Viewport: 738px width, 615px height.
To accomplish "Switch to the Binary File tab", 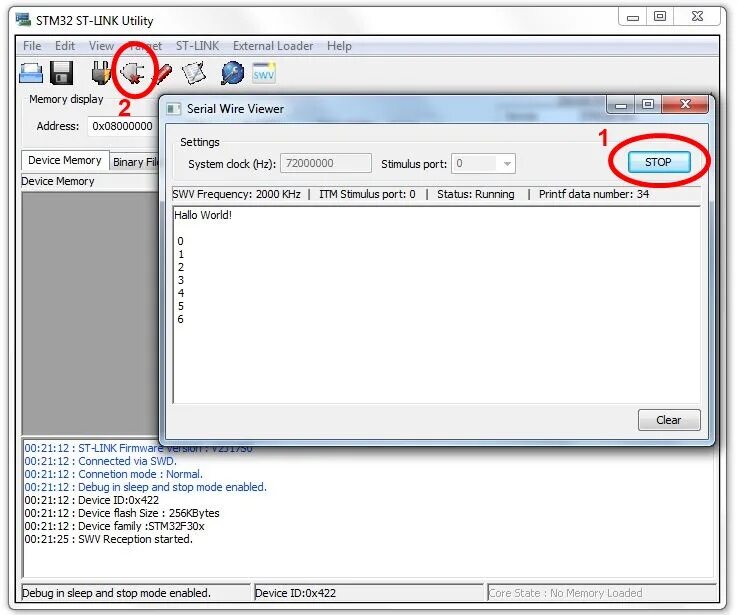I will tap(136, 162).
